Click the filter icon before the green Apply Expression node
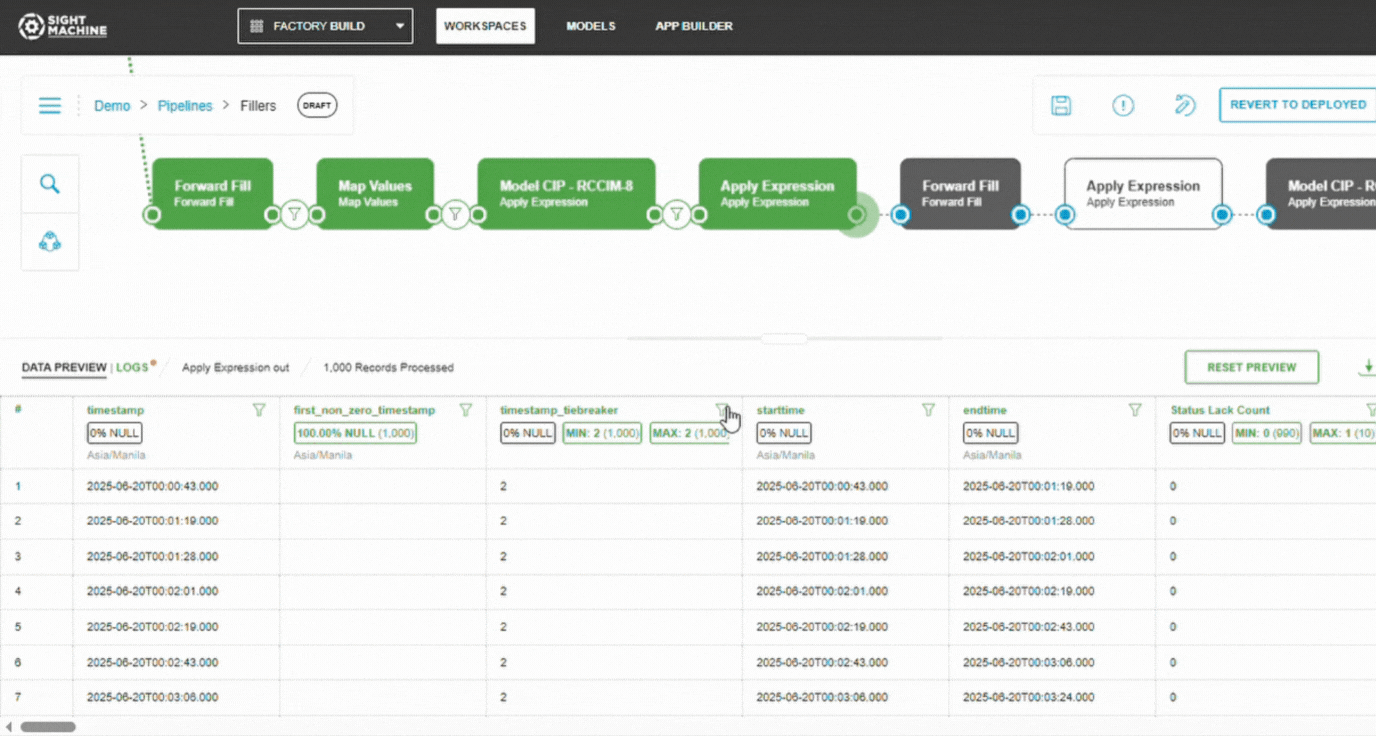The image size is (1376, 736). (x=677, y=214)
